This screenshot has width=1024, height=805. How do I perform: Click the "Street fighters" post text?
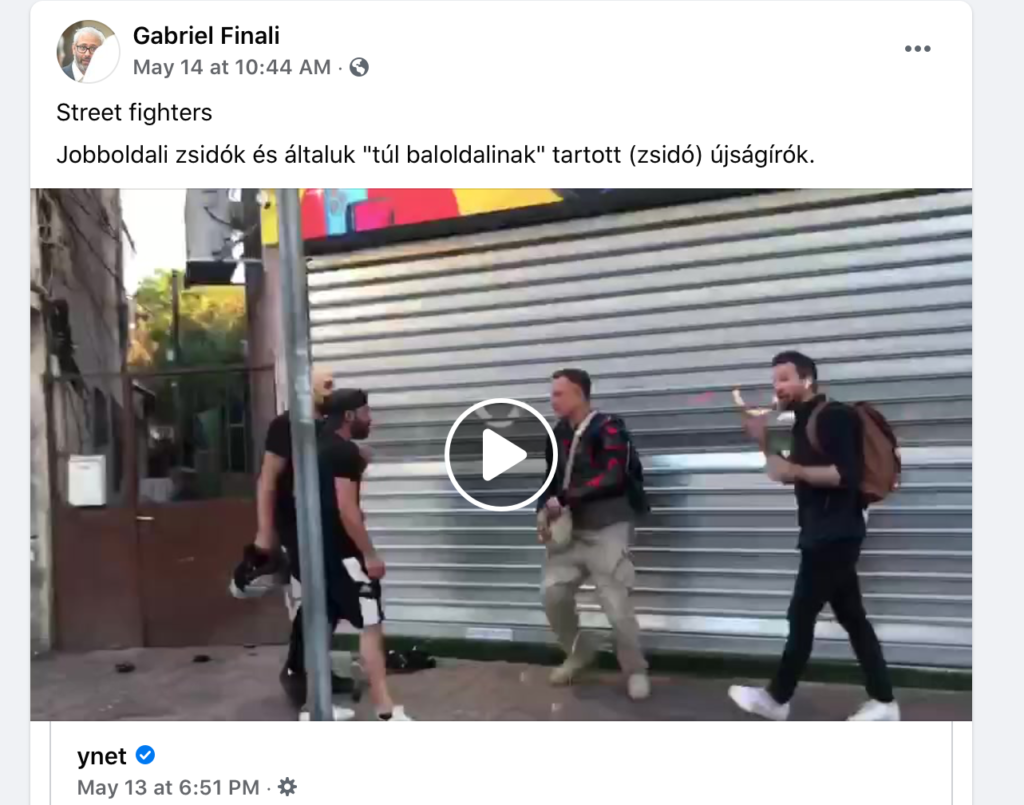pos(134,113)
